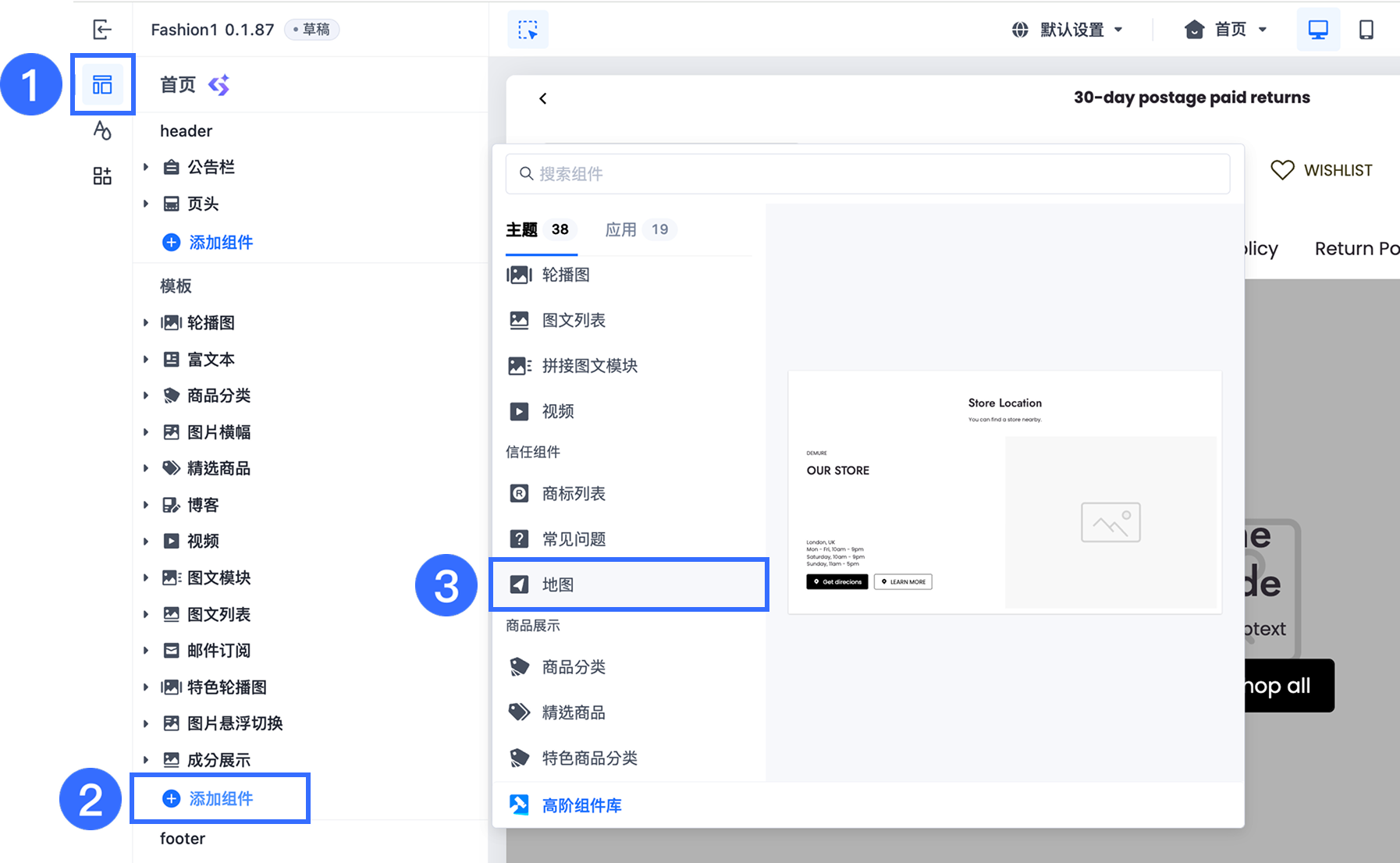1400x863 pixels.
Task: Focus the 搜索组件 search field
Action: tap(868, 174)
